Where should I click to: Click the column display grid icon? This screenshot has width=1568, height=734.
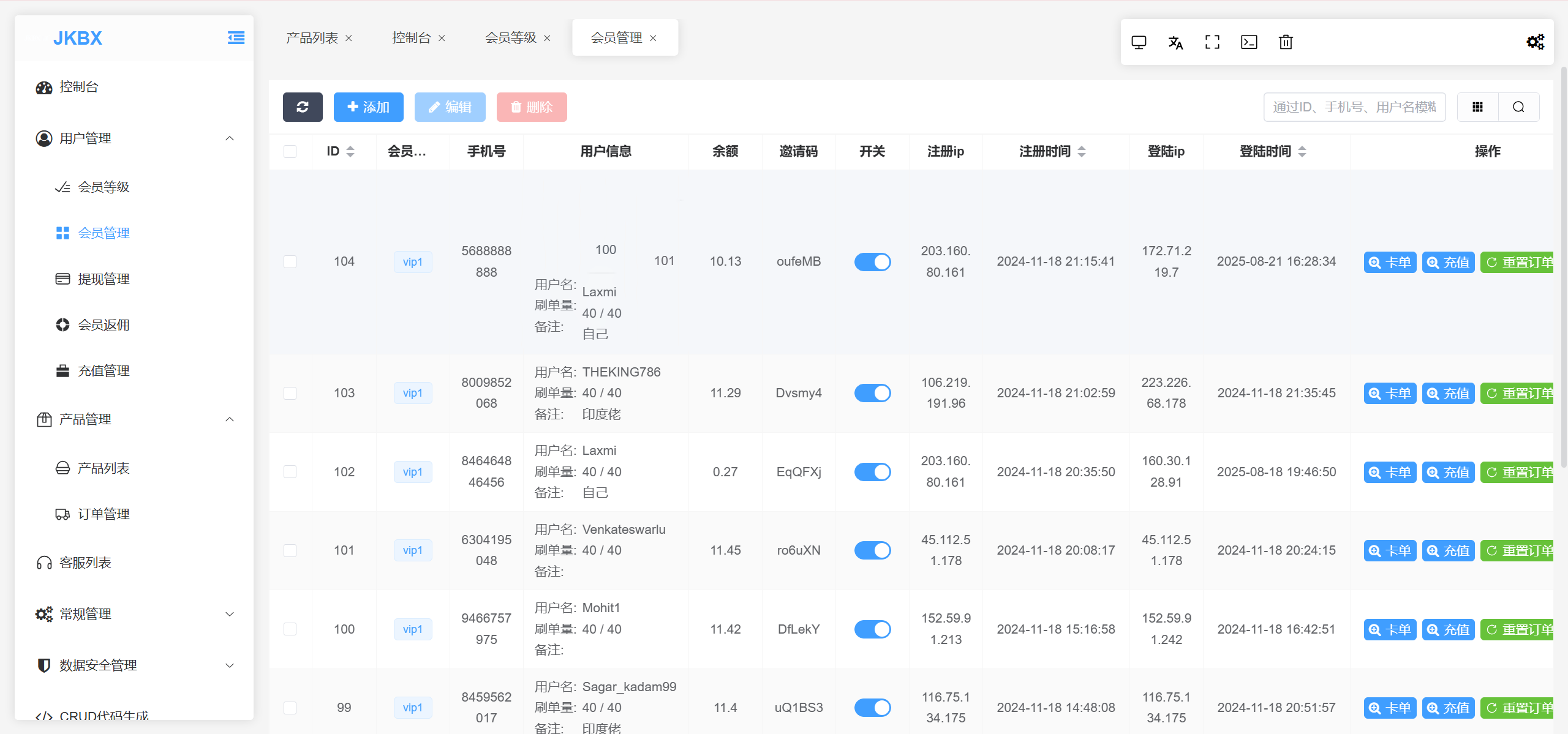click(1477, 107)
